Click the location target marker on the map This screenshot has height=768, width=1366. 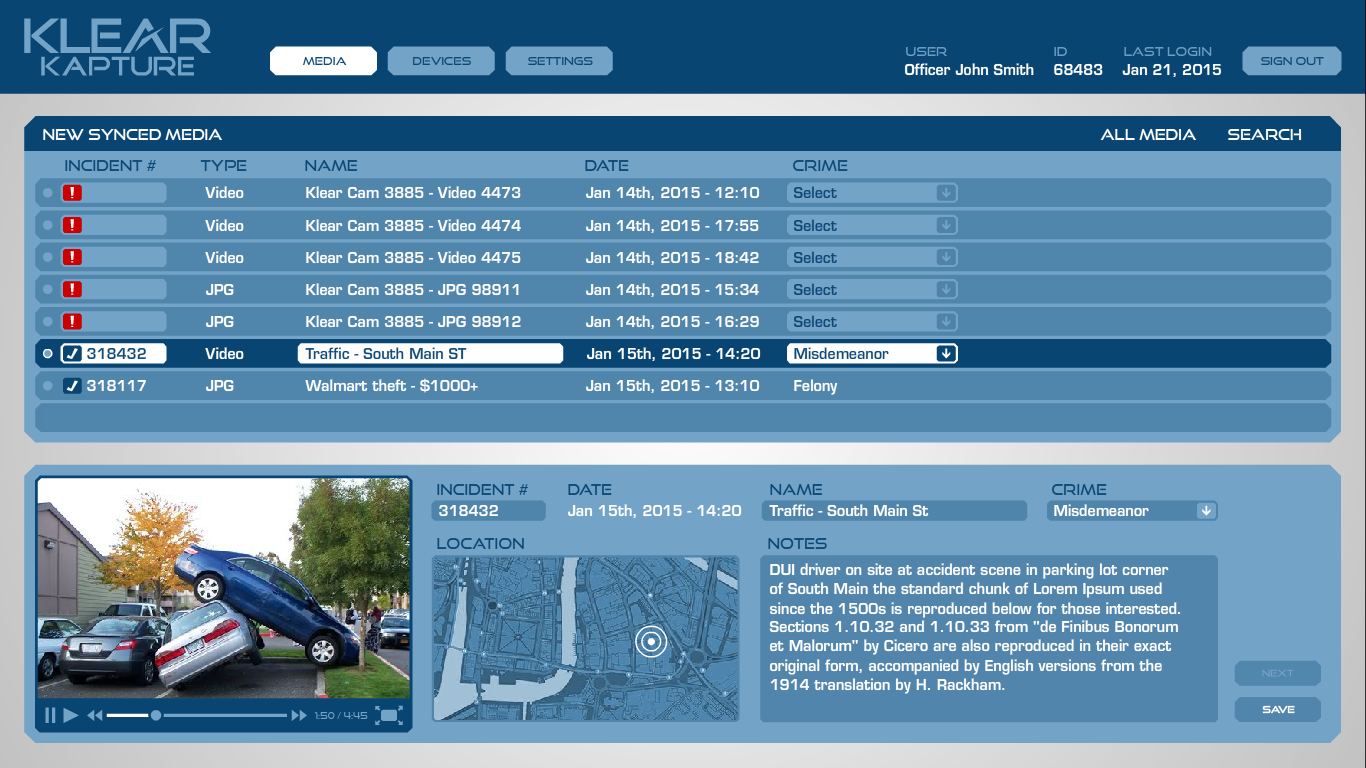tap(650, 640)
